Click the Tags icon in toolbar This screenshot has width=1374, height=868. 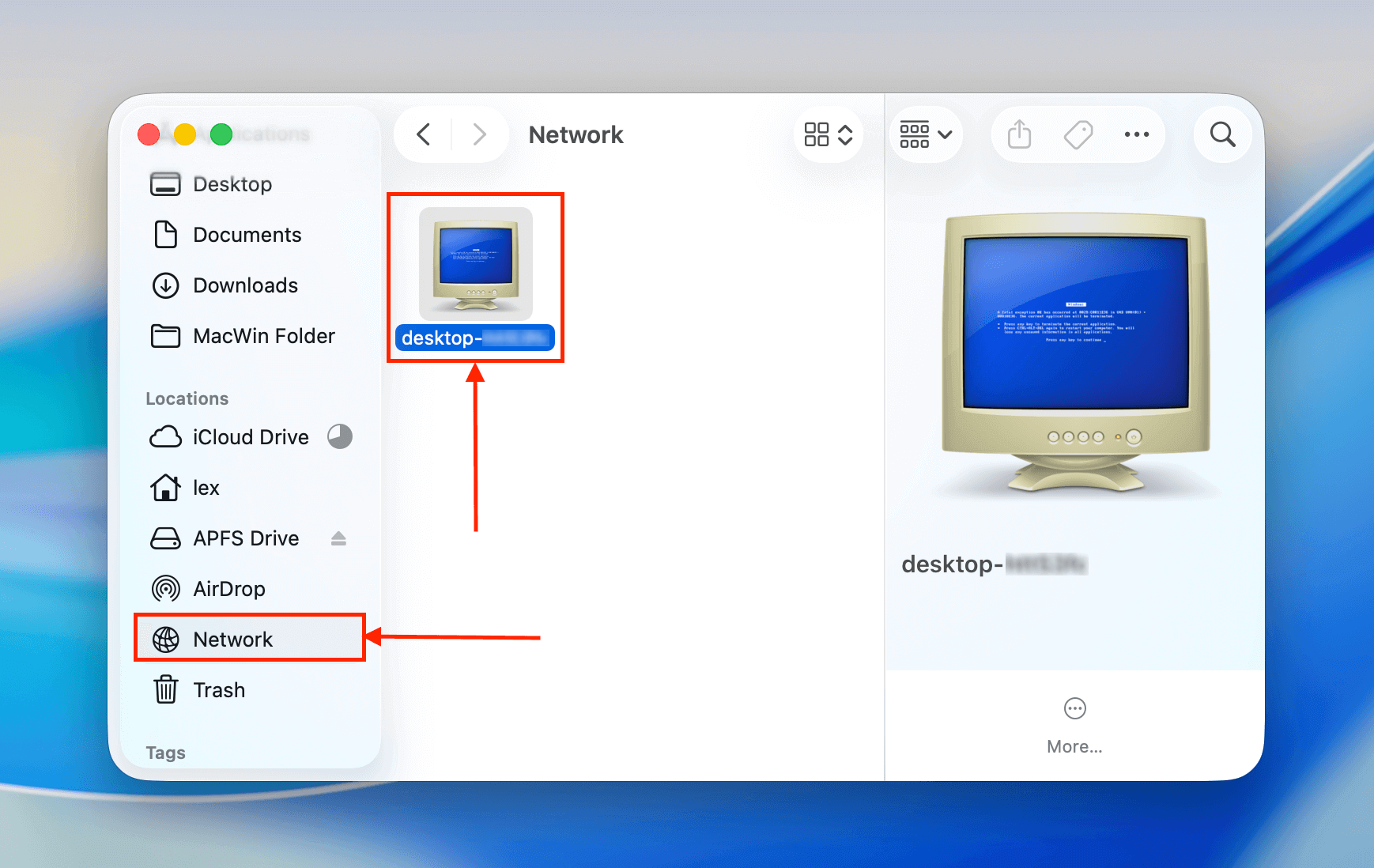[x=1078, y=134]
